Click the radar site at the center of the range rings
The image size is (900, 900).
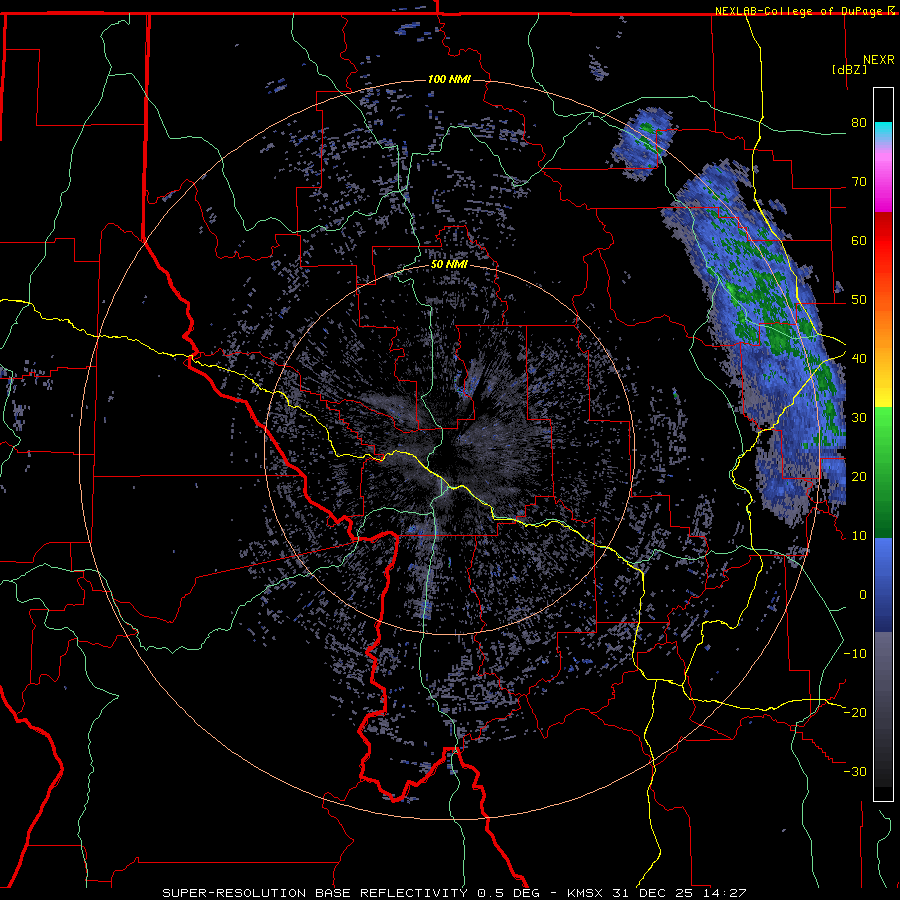point(449,449)
